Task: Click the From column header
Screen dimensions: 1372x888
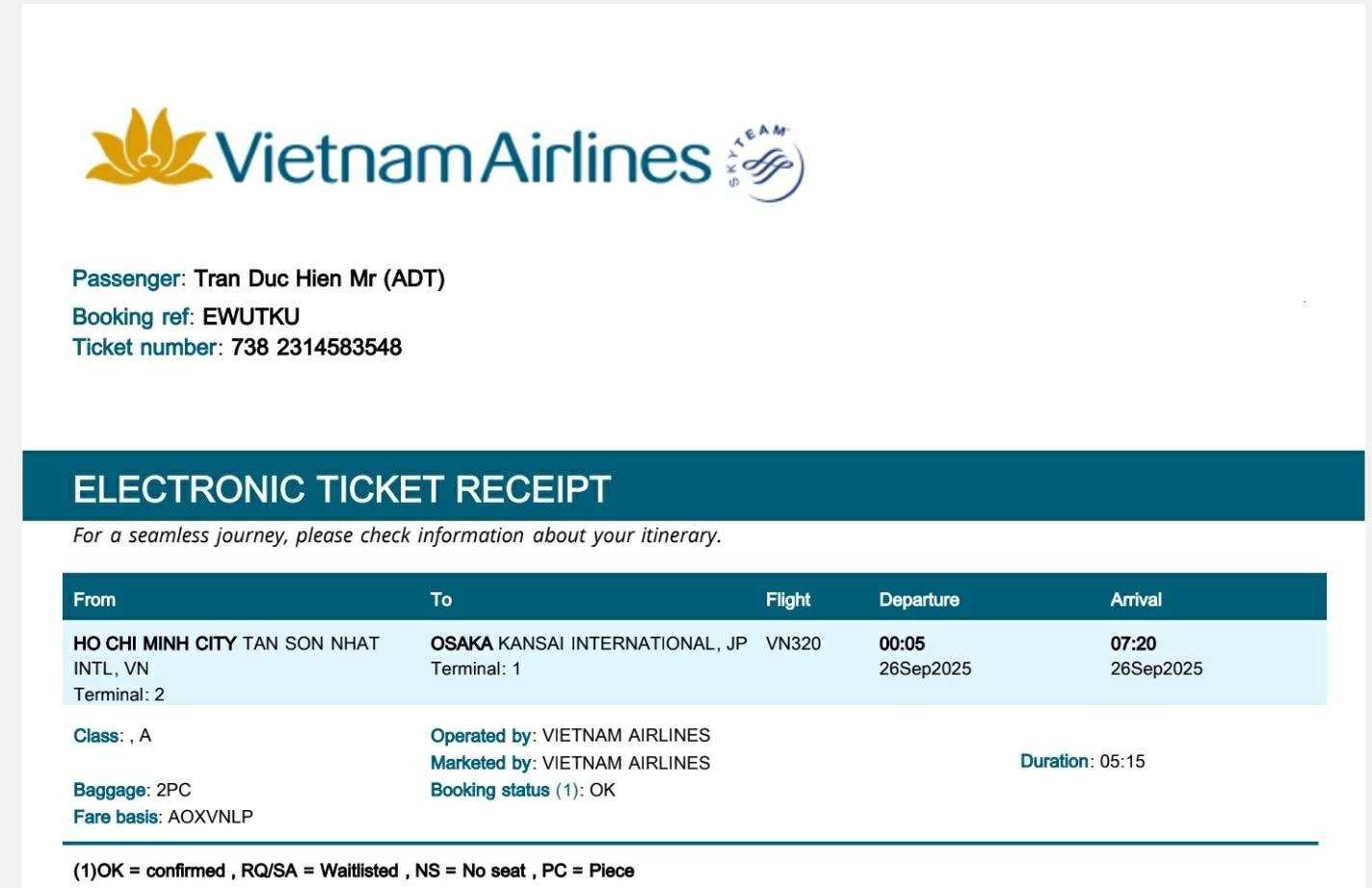Action: tap(94, 600)
